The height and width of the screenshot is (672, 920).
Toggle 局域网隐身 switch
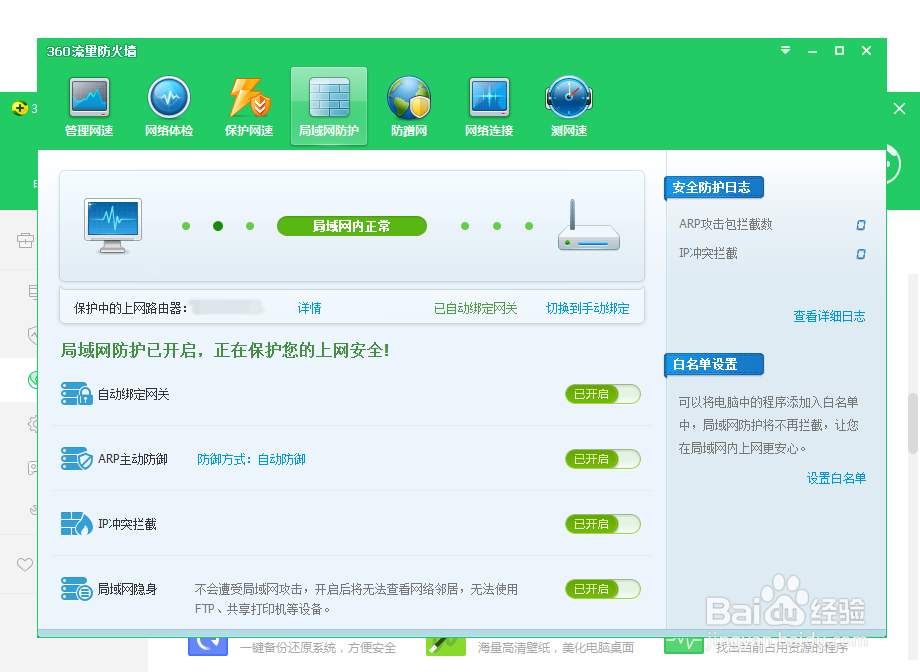pos(603,589)
